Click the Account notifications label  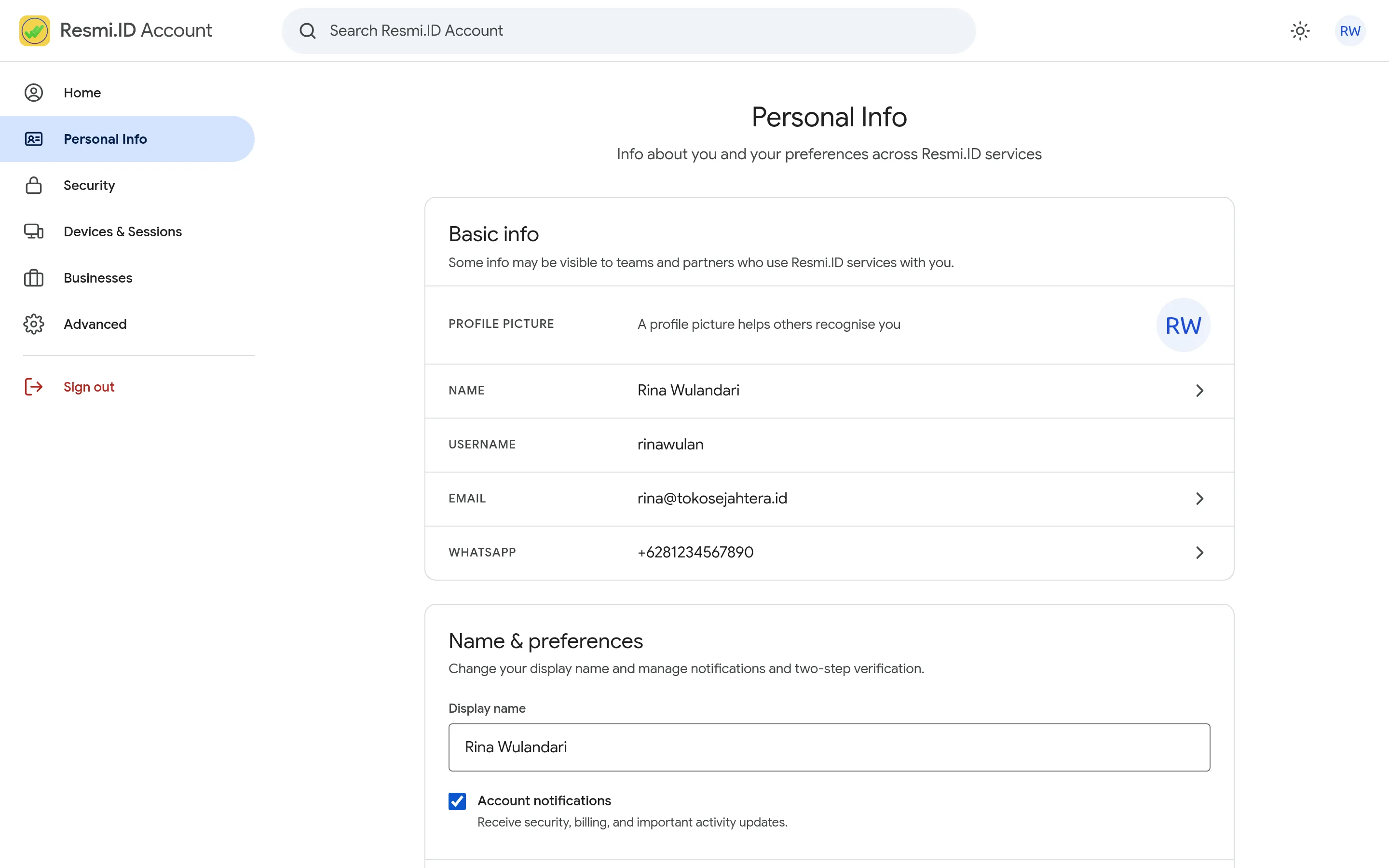[544, 800]
